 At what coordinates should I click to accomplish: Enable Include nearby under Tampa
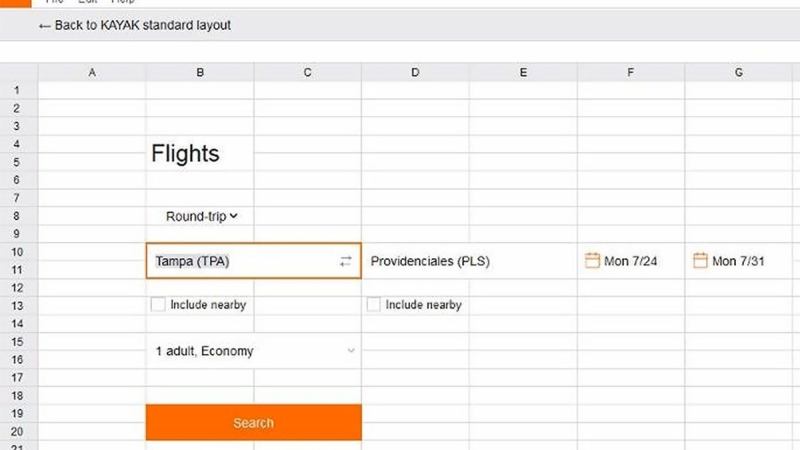pos(158,304)
